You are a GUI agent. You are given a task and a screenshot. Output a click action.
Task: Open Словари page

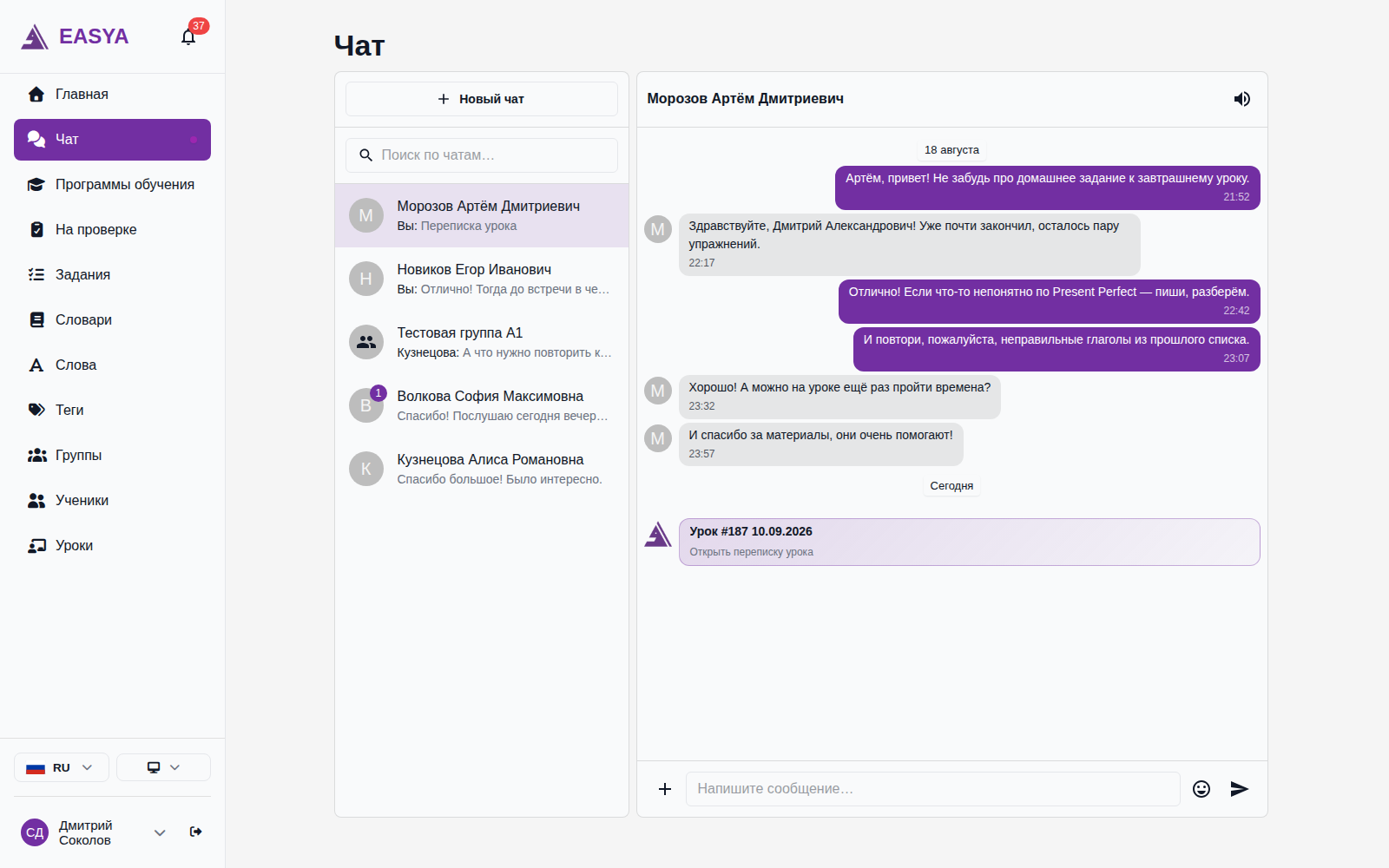coord(112,320)
